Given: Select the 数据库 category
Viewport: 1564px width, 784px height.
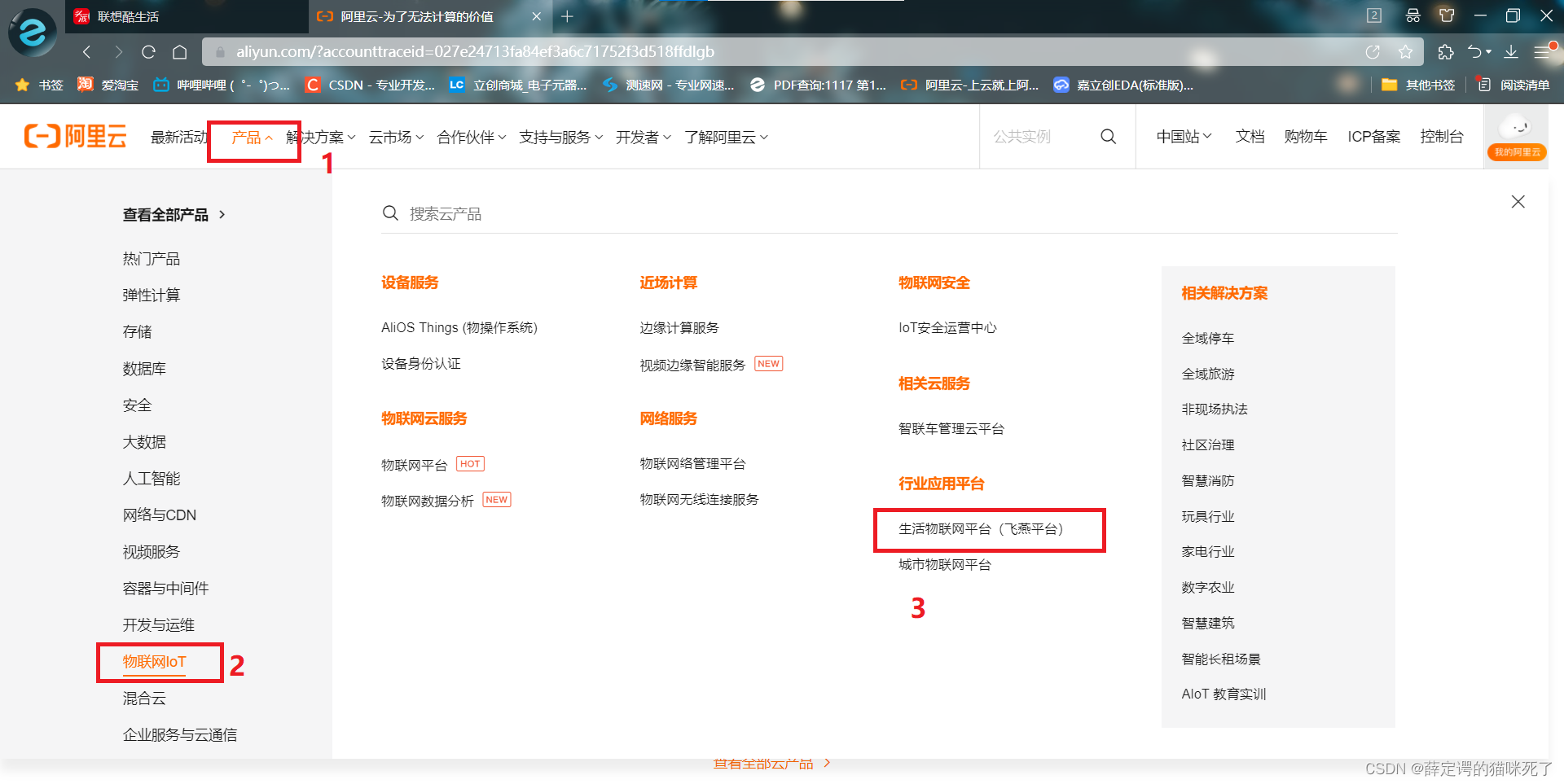Looking at the screenshot, I should (144, 369).
